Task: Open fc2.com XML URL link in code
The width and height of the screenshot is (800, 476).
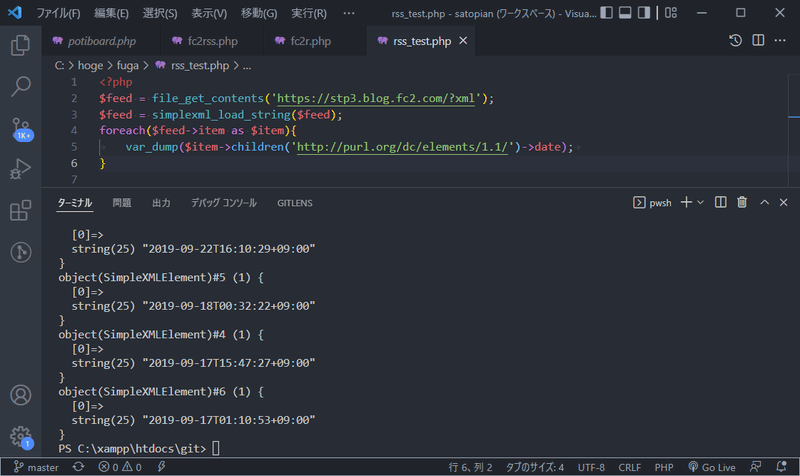Action: [376, 98]
